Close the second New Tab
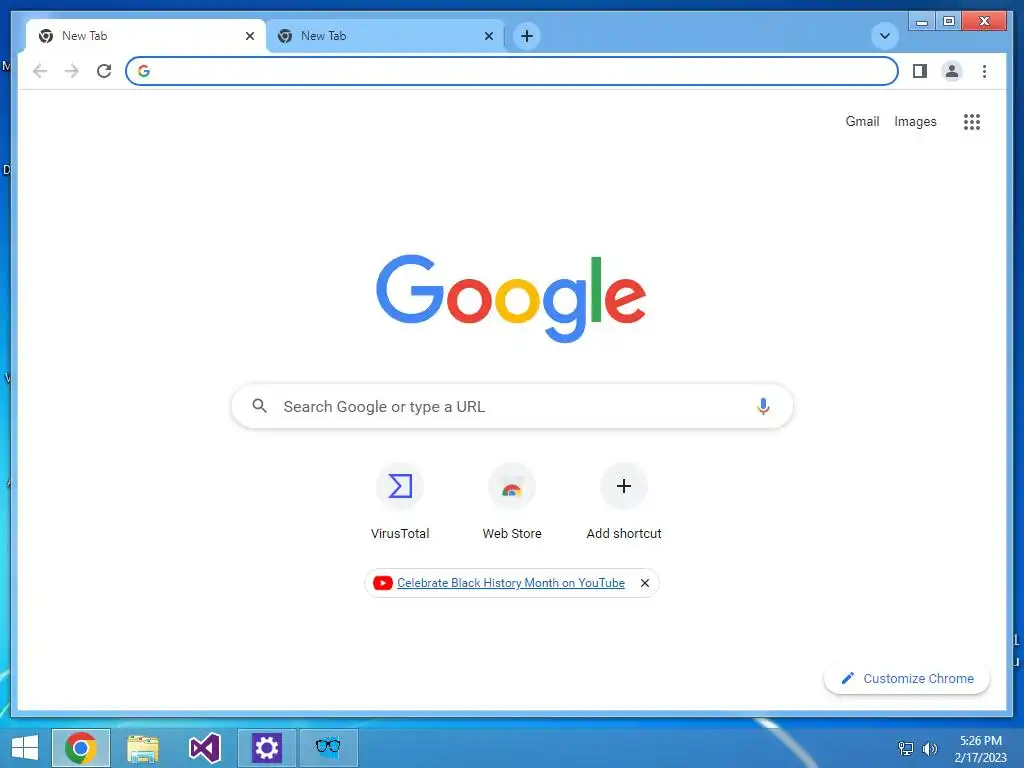The image size is (1024, 768). 488,37
